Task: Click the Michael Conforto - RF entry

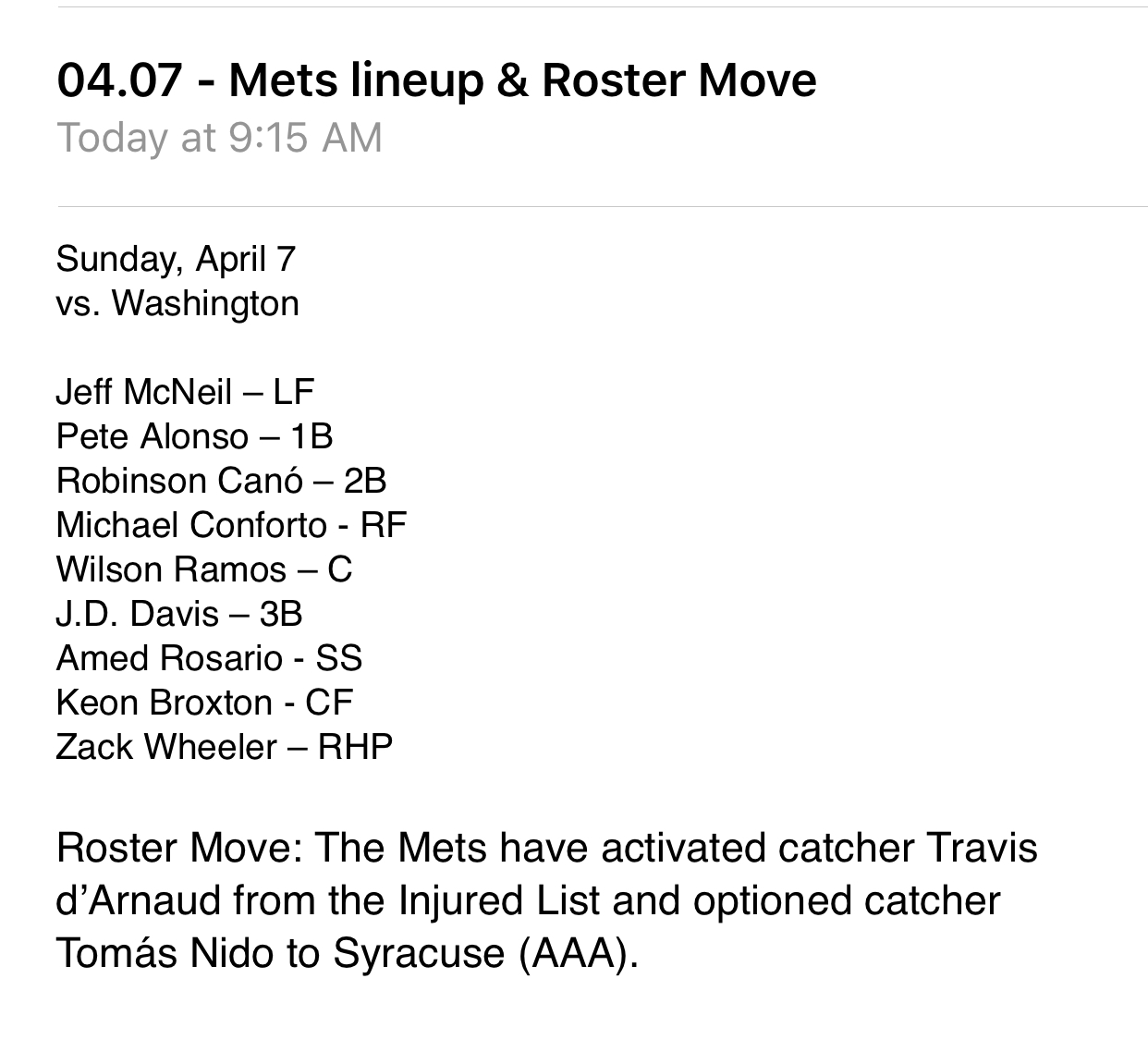Action: coord(231,525)
